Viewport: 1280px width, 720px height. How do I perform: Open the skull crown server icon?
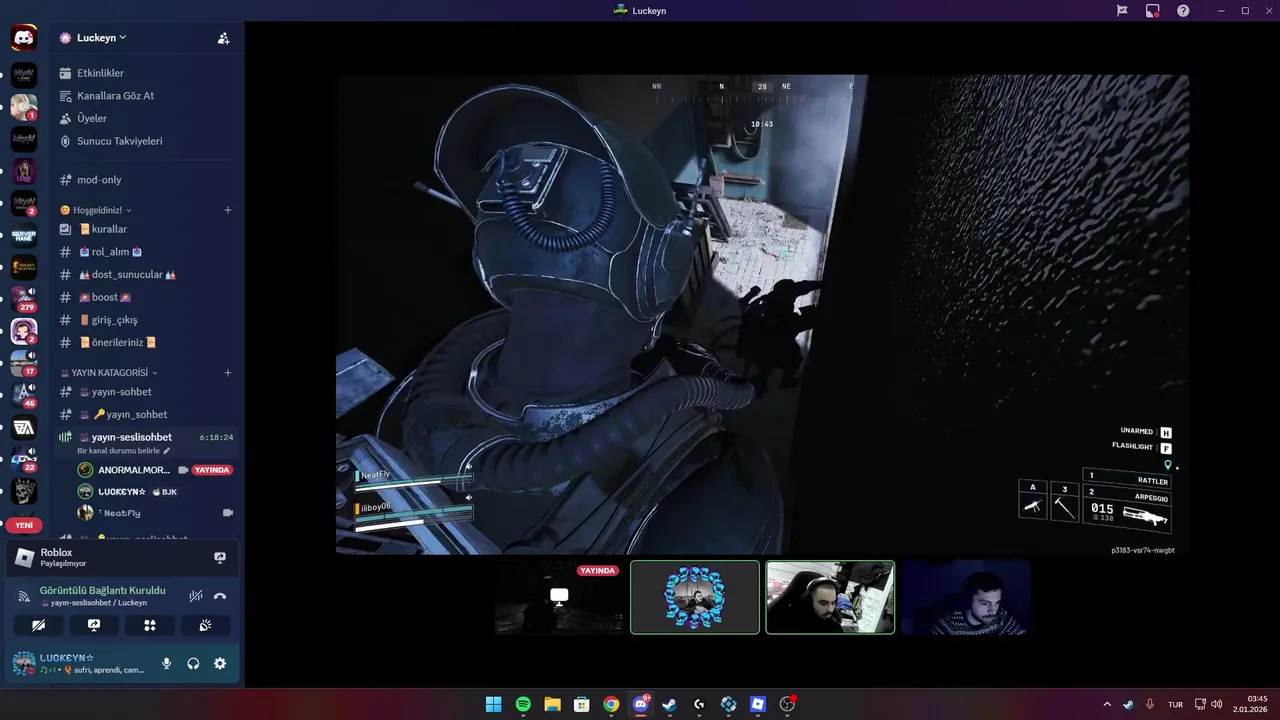[24, 491]
